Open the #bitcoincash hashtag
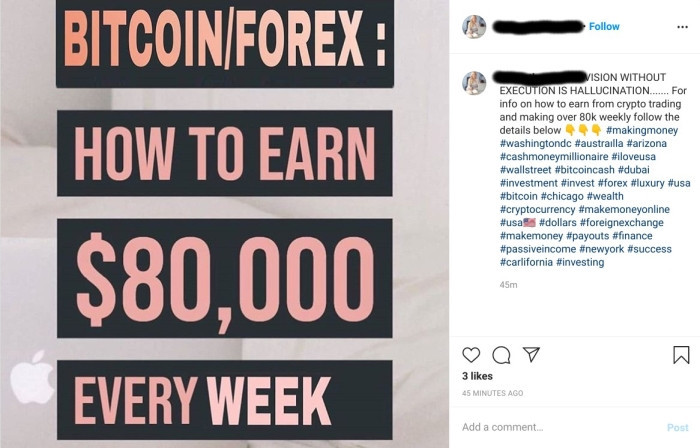 click(584, 170)
